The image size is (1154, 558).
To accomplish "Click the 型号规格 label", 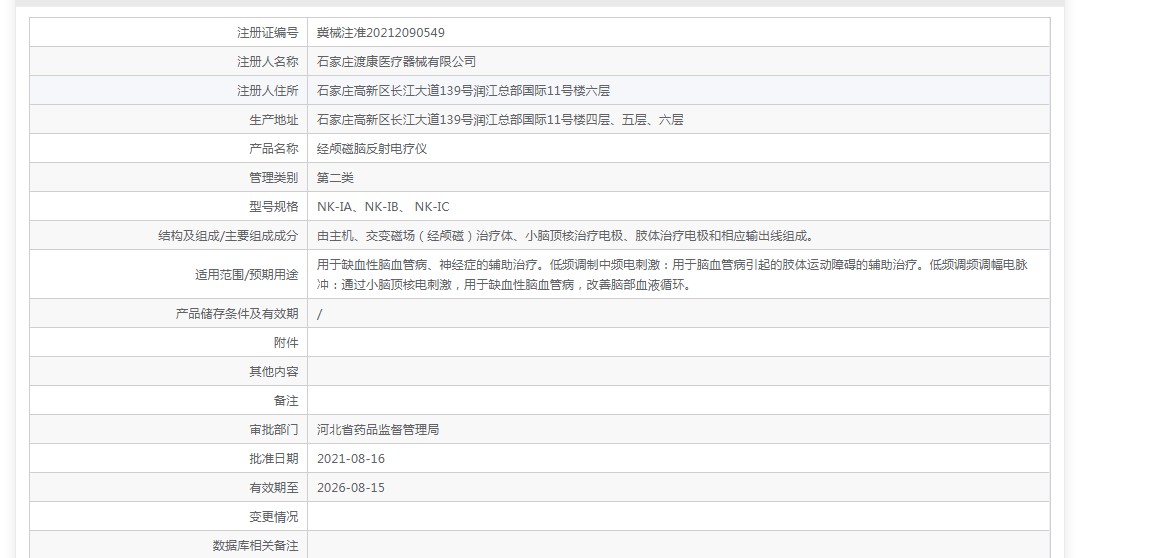I will (274, 207).
